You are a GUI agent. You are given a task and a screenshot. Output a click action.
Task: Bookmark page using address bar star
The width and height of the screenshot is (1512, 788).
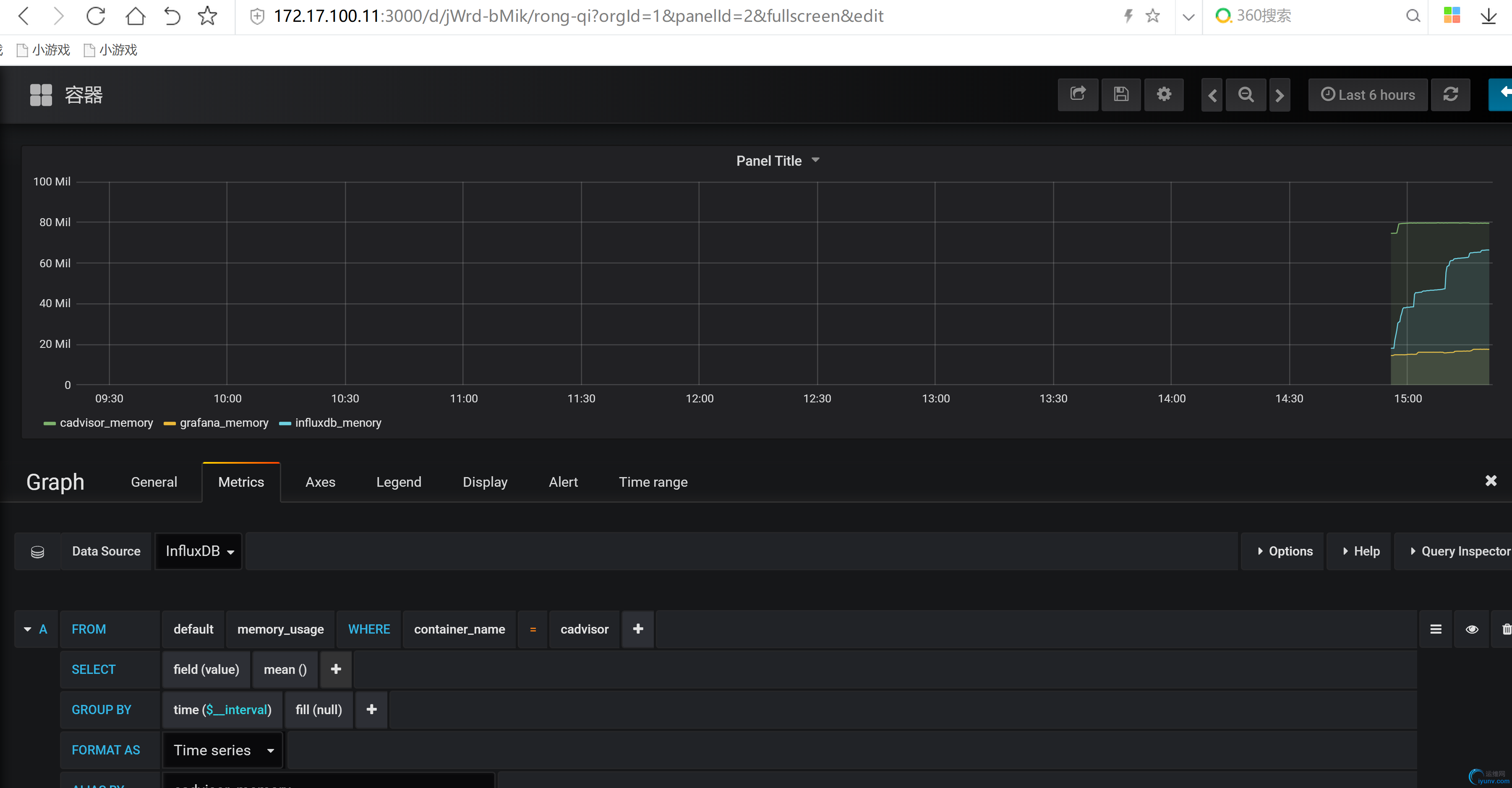coord(1153,16)
